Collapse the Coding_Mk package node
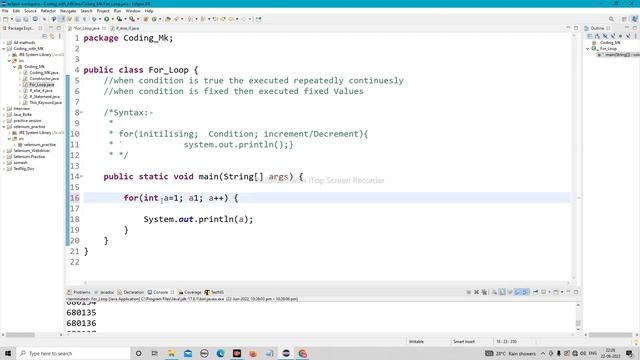640x360 pixels. (x=15, y=67)
